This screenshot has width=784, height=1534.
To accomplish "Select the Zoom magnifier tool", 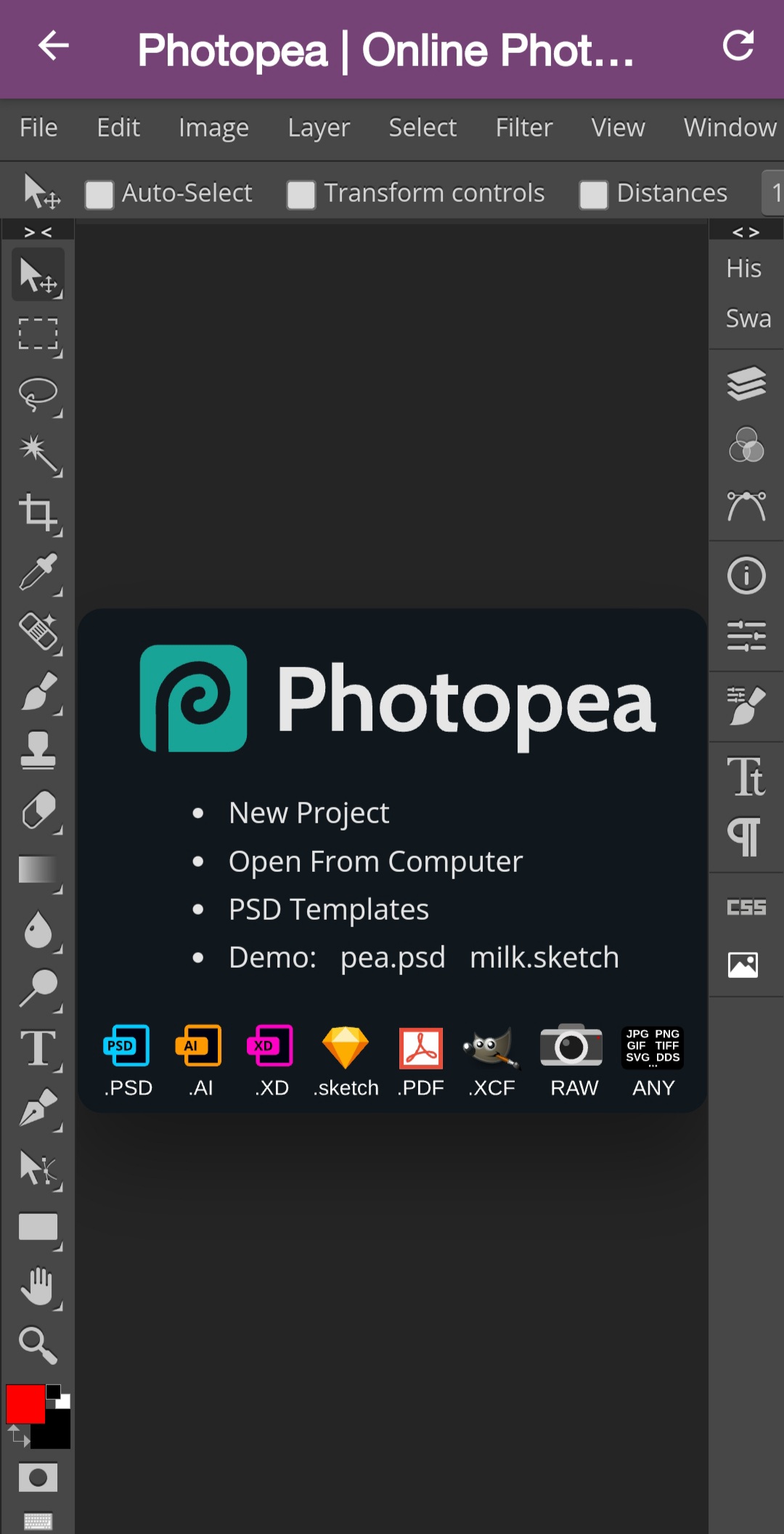I will (38, 1345).
